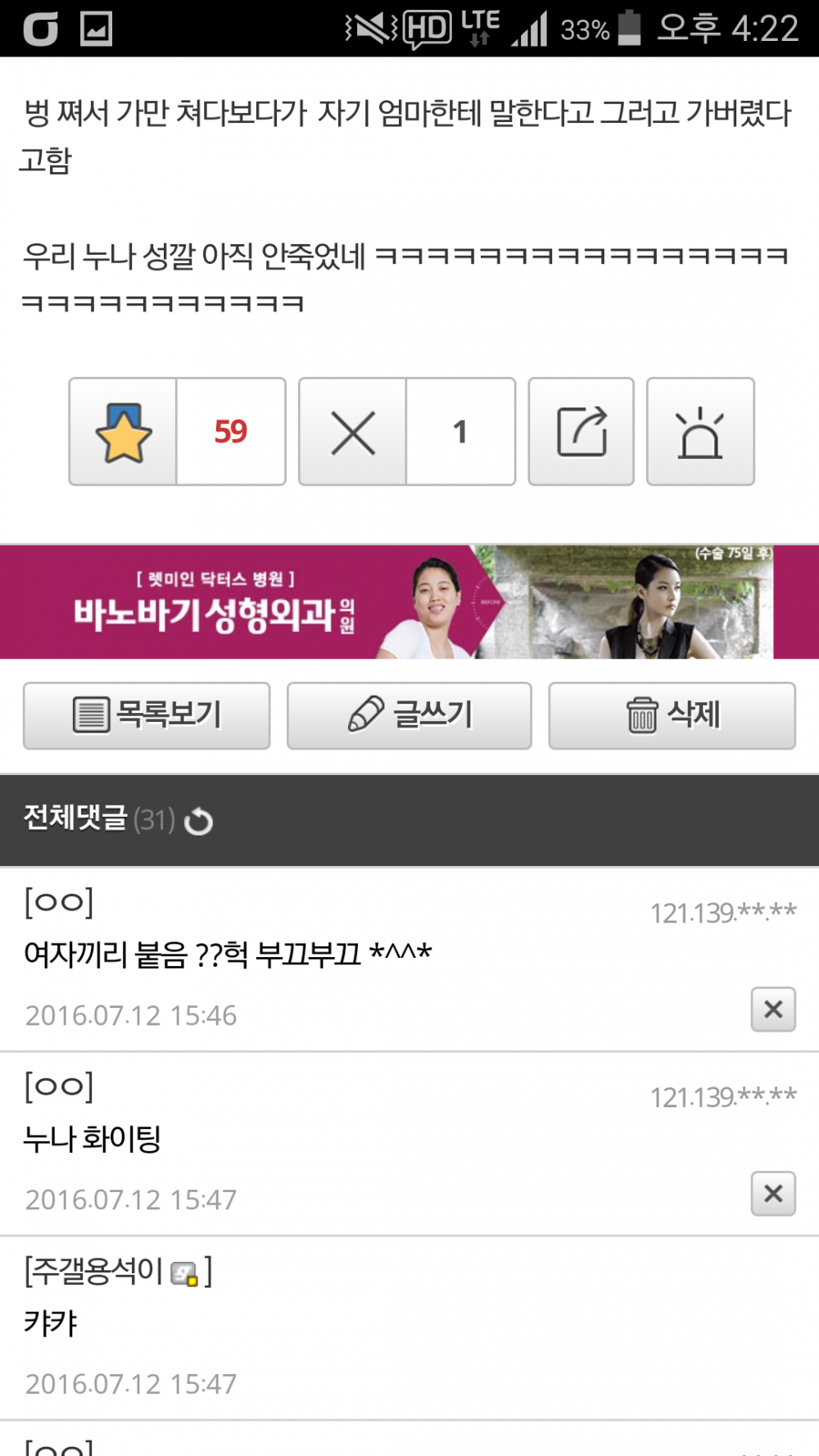Tap the [주갤용석이] commenter name
819x1456 pixels.
coord(118,1272)
